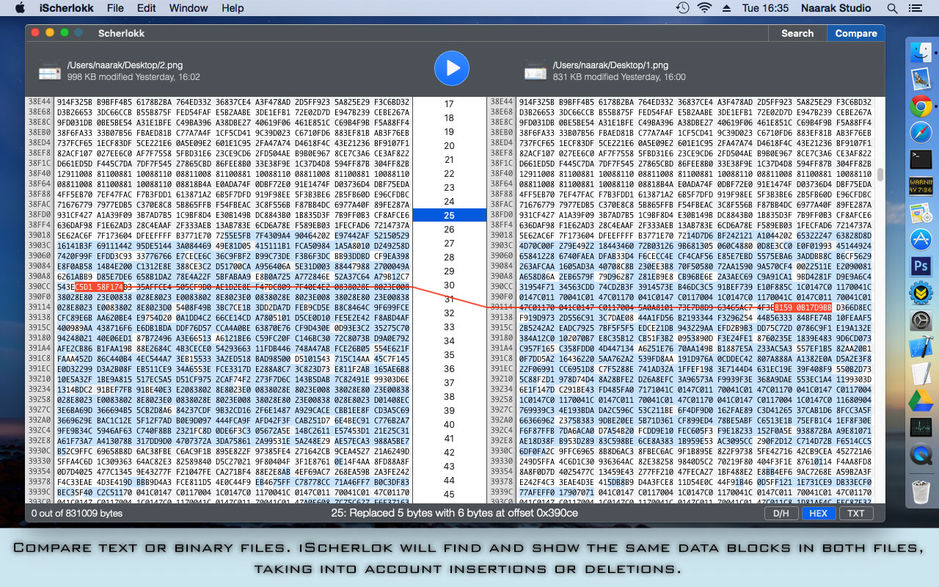Open the Wi-Fi status menu

point(707,8)
